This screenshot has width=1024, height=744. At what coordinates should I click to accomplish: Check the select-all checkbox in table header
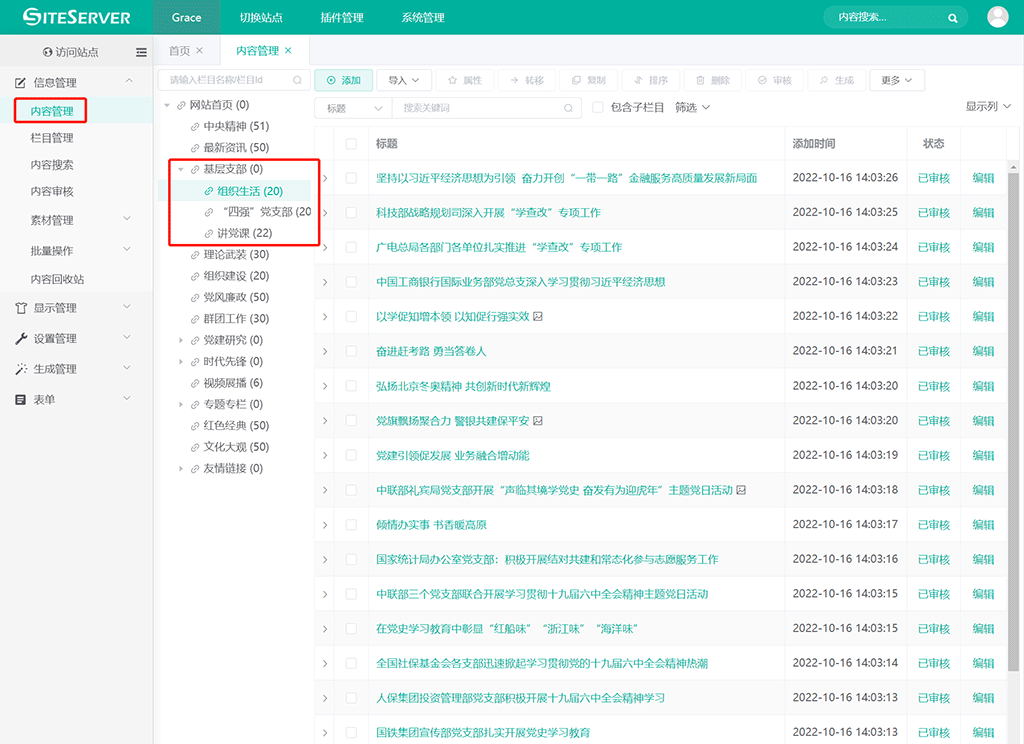351,144
